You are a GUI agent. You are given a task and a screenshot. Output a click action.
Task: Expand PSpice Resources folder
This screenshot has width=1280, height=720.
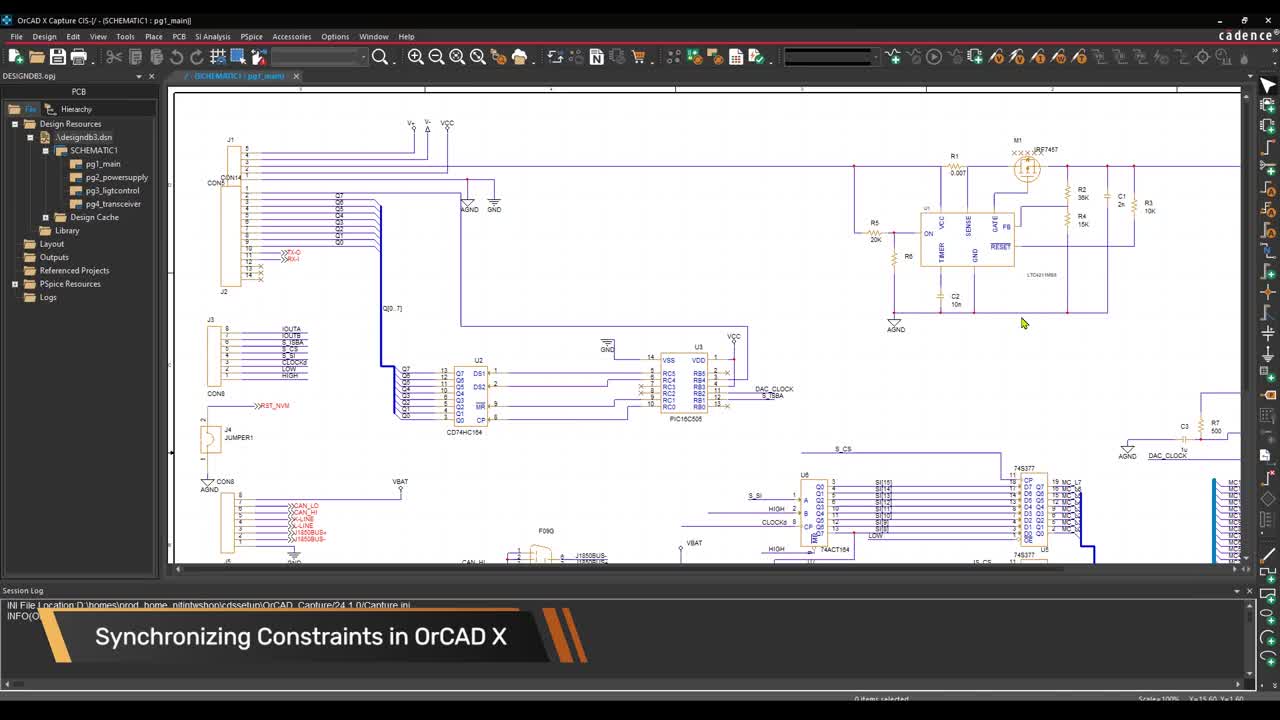coord(15,284)
